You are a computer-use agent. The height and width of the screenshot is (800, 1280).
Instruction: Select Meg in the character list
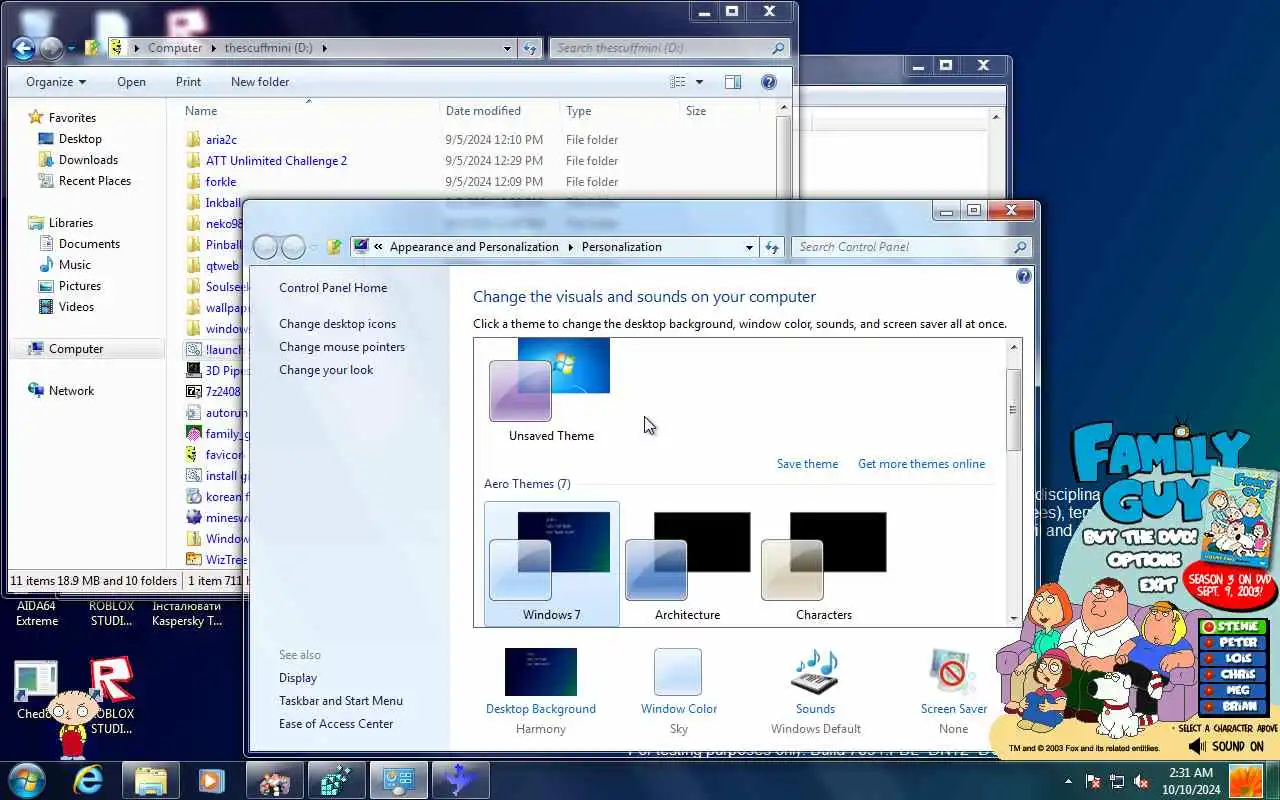point(1233,692)
